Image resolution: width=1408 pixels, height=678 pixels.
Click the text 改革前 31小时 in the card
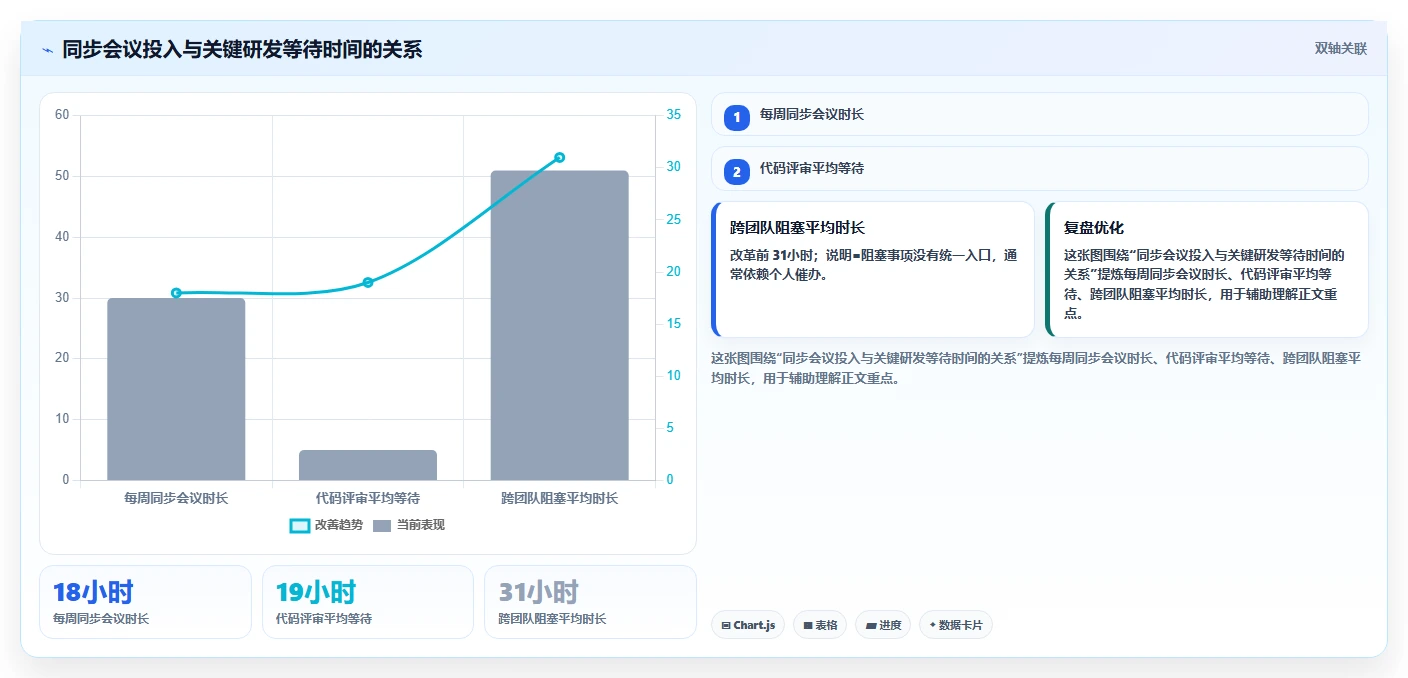(771, 255)
